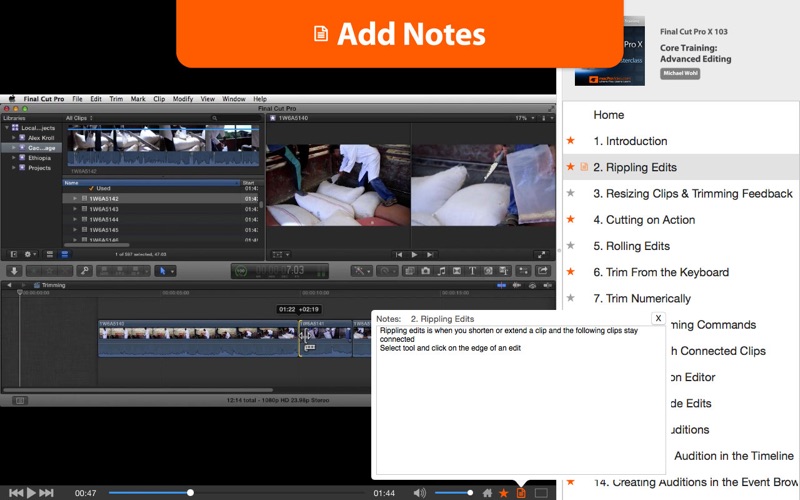Toggle the star beside 4. Cutting on Action
The height and width of the screenshot is (500, 800).
coord(570,219)
